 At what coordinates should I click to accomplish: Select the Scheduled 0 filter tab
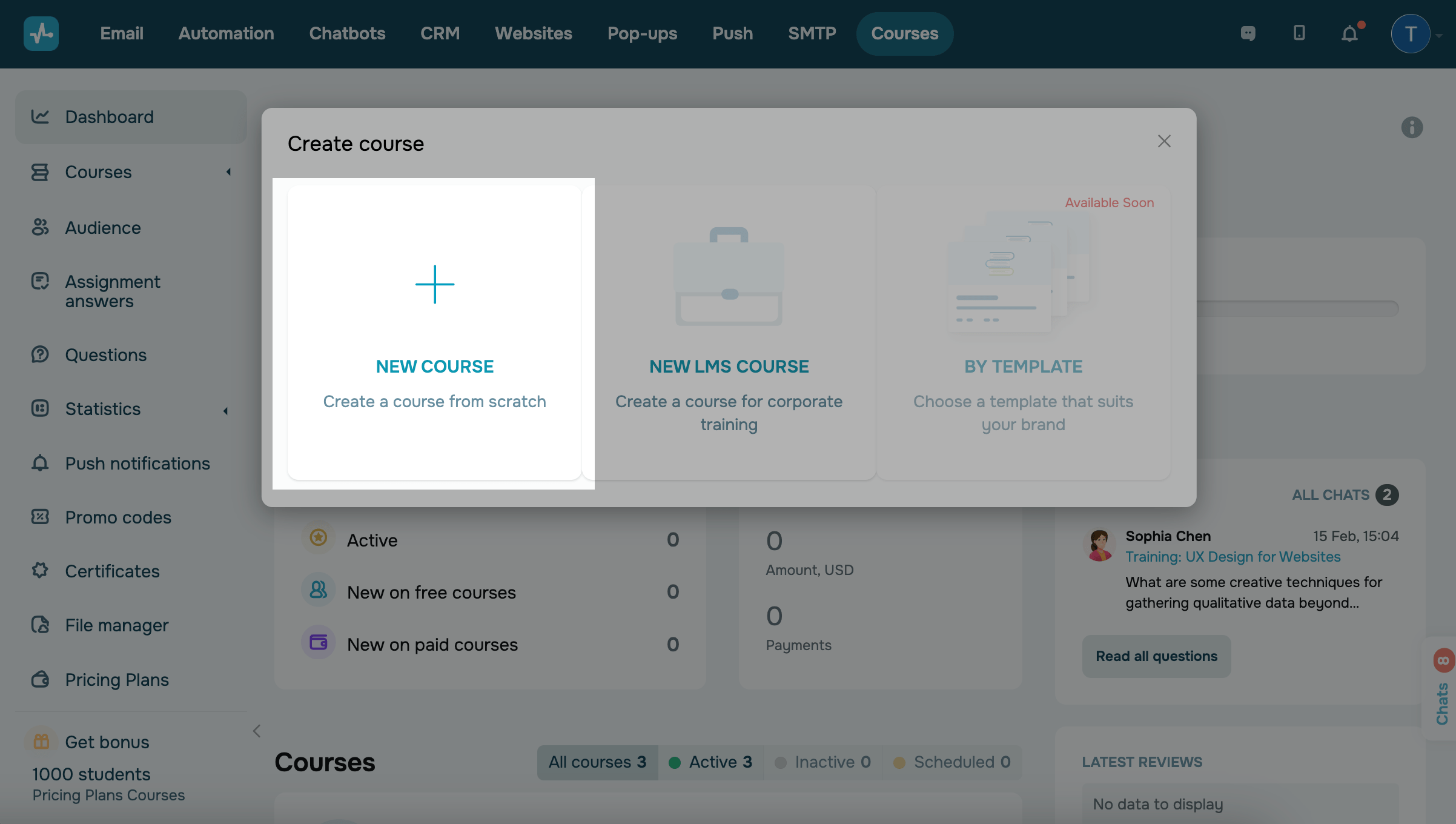pos(951,762)
